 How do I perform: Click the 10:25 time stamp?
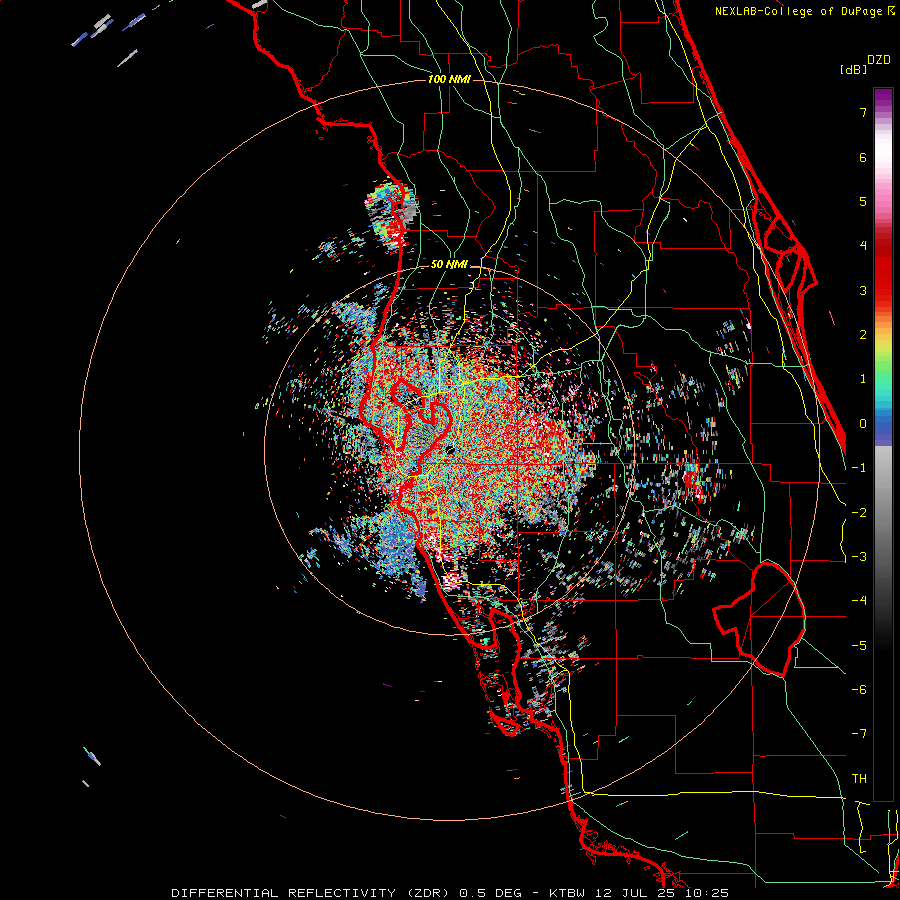(707, 893)
